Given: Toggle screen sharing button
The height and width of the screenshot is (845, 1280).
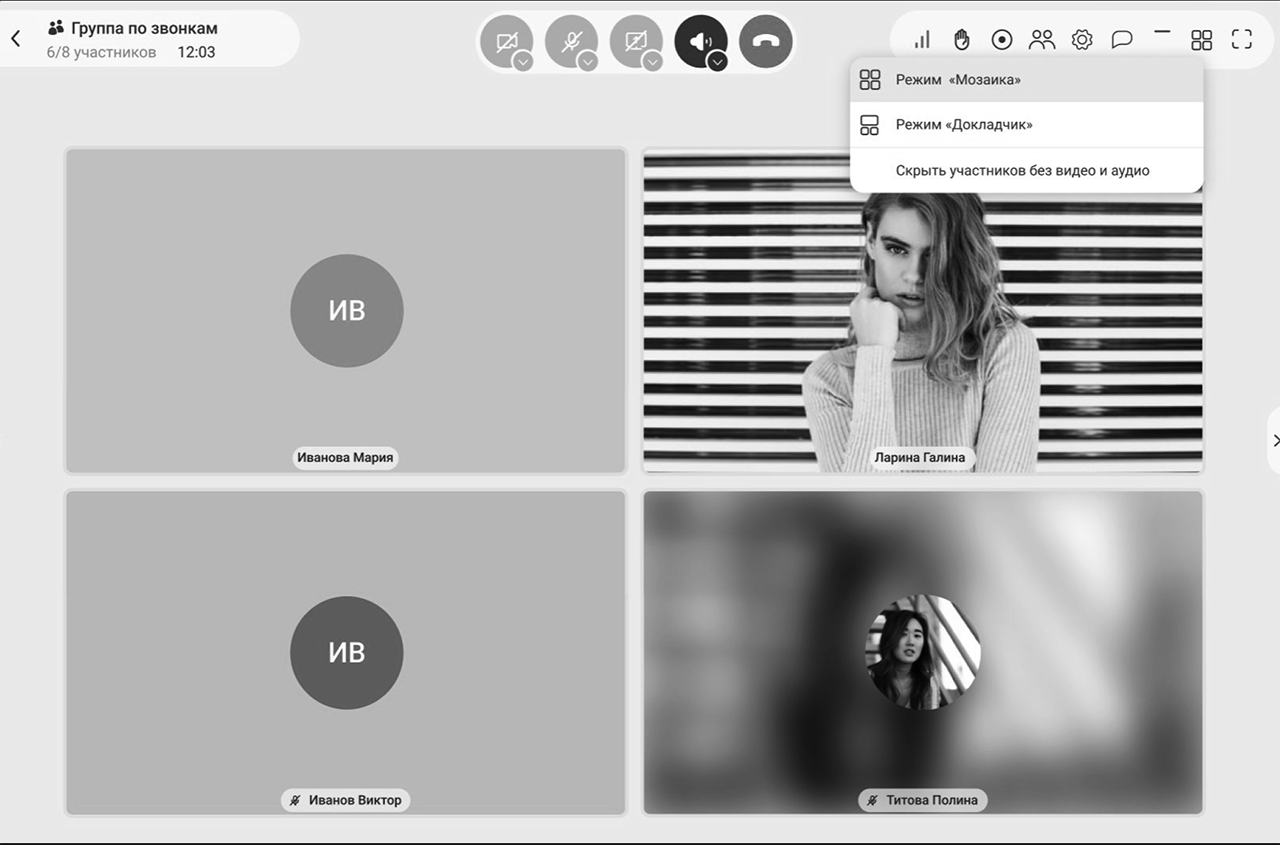Looking at the screenshot, I should click(x=635, y=41).
